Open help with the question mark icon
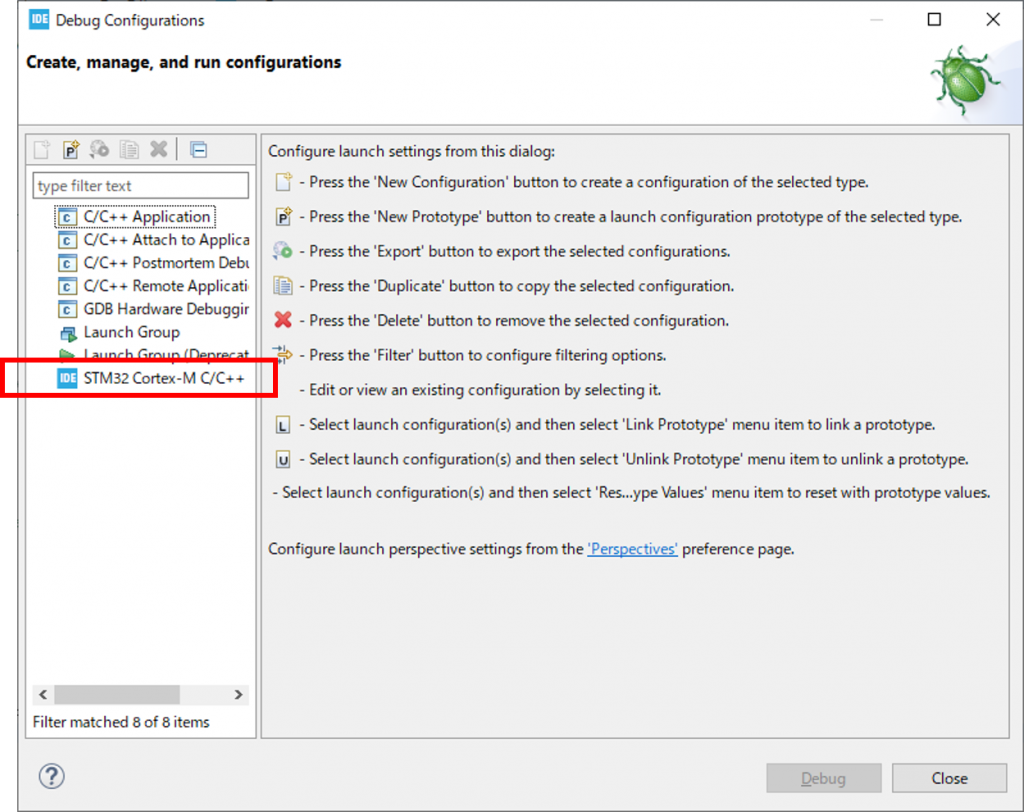 [x=52, y=776]
